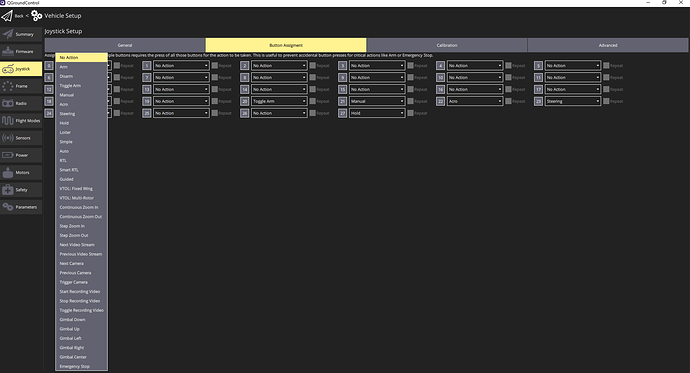Screen dimensions: 690x373
Task: Open the Power setup icon
Action: click(7, 155)
